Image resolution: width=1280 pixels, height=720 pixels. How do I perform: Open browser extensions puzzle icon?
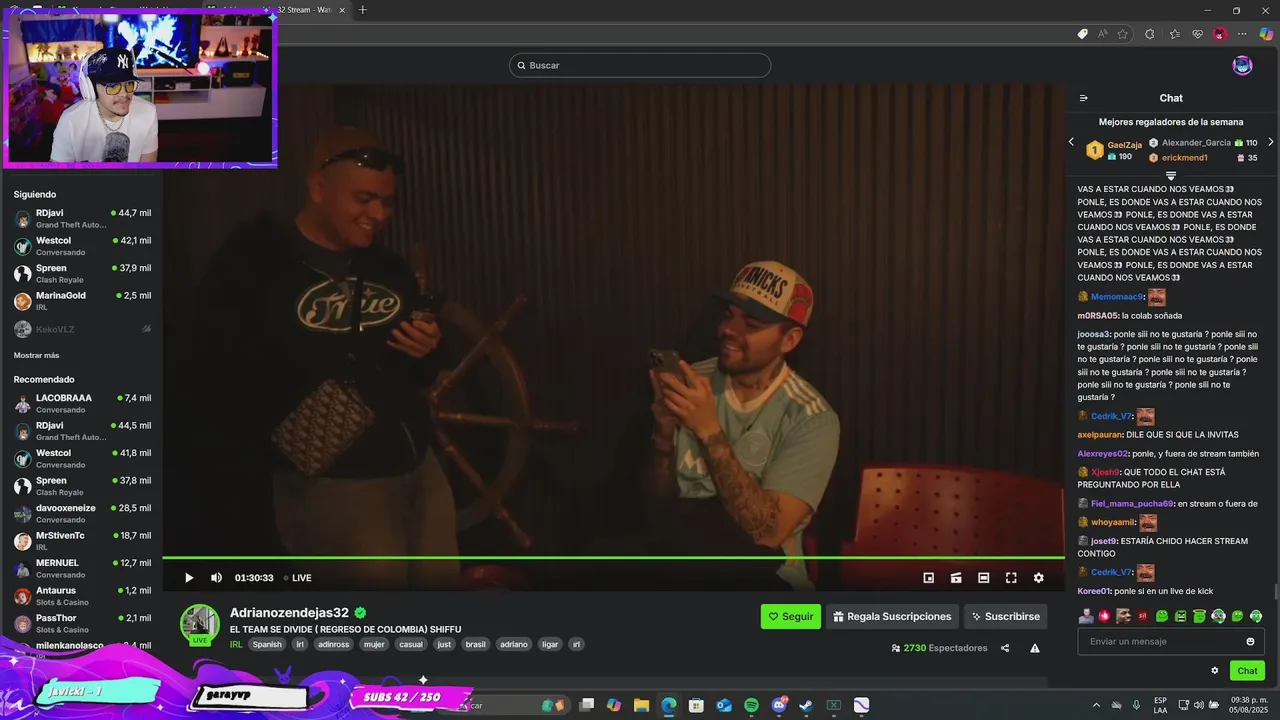[x=1150, y=34]
